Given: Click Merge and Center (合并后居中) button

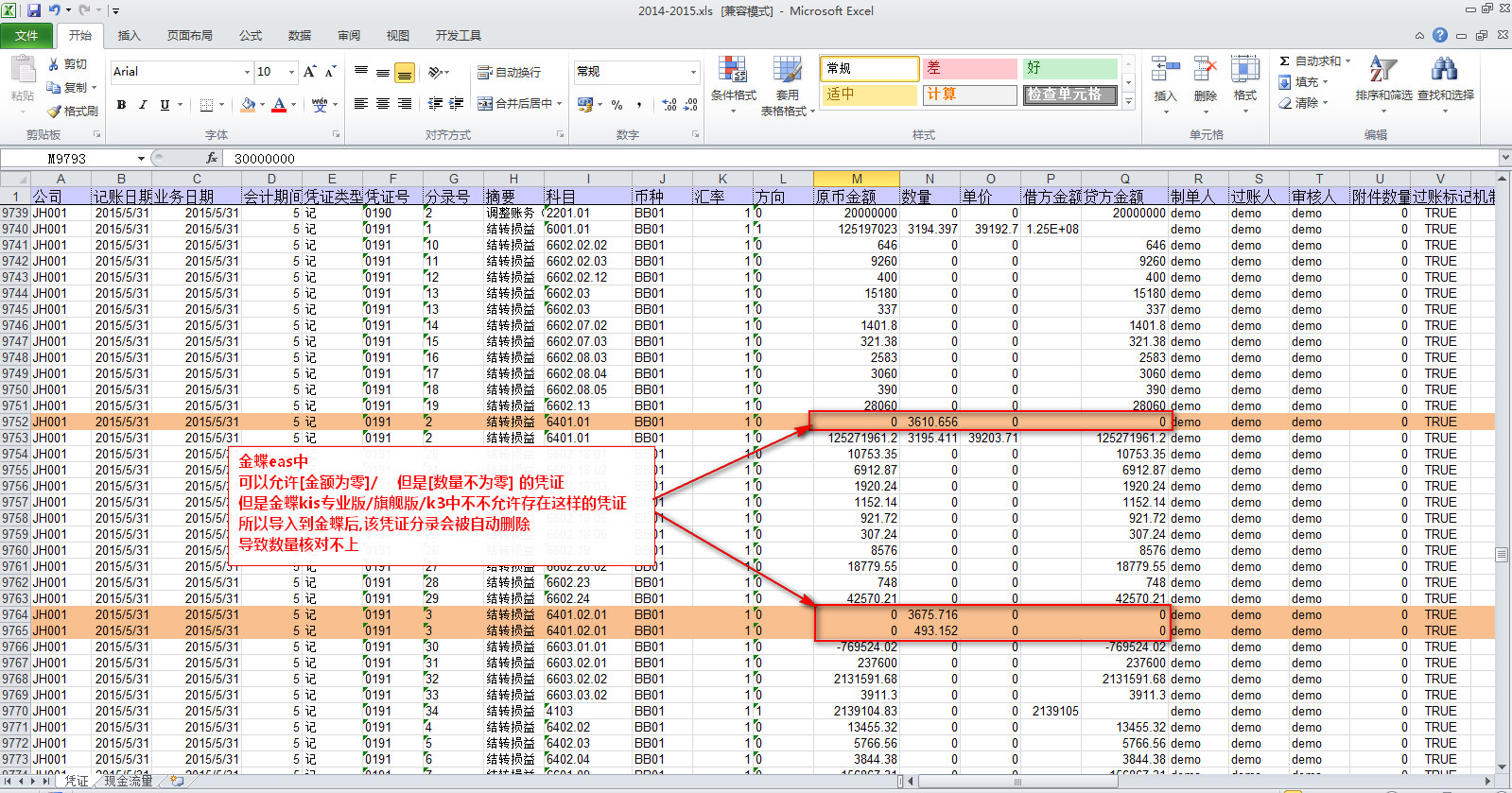Looking at the screenshot, I should pyautogui.click(x=518, y=104).
